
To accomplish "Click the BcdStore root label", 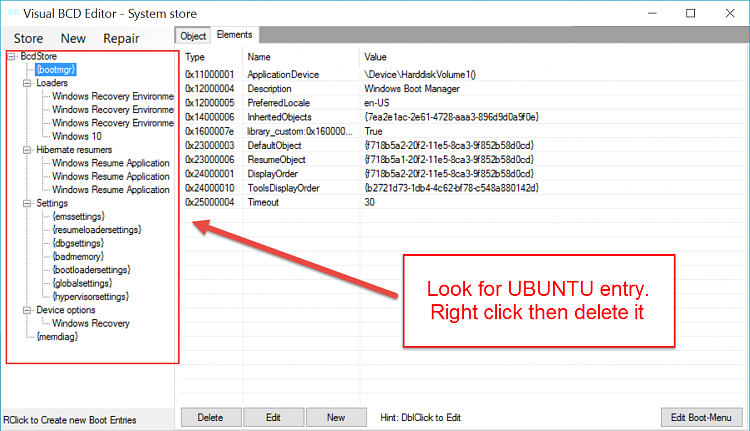I will (x=38, y=56).
